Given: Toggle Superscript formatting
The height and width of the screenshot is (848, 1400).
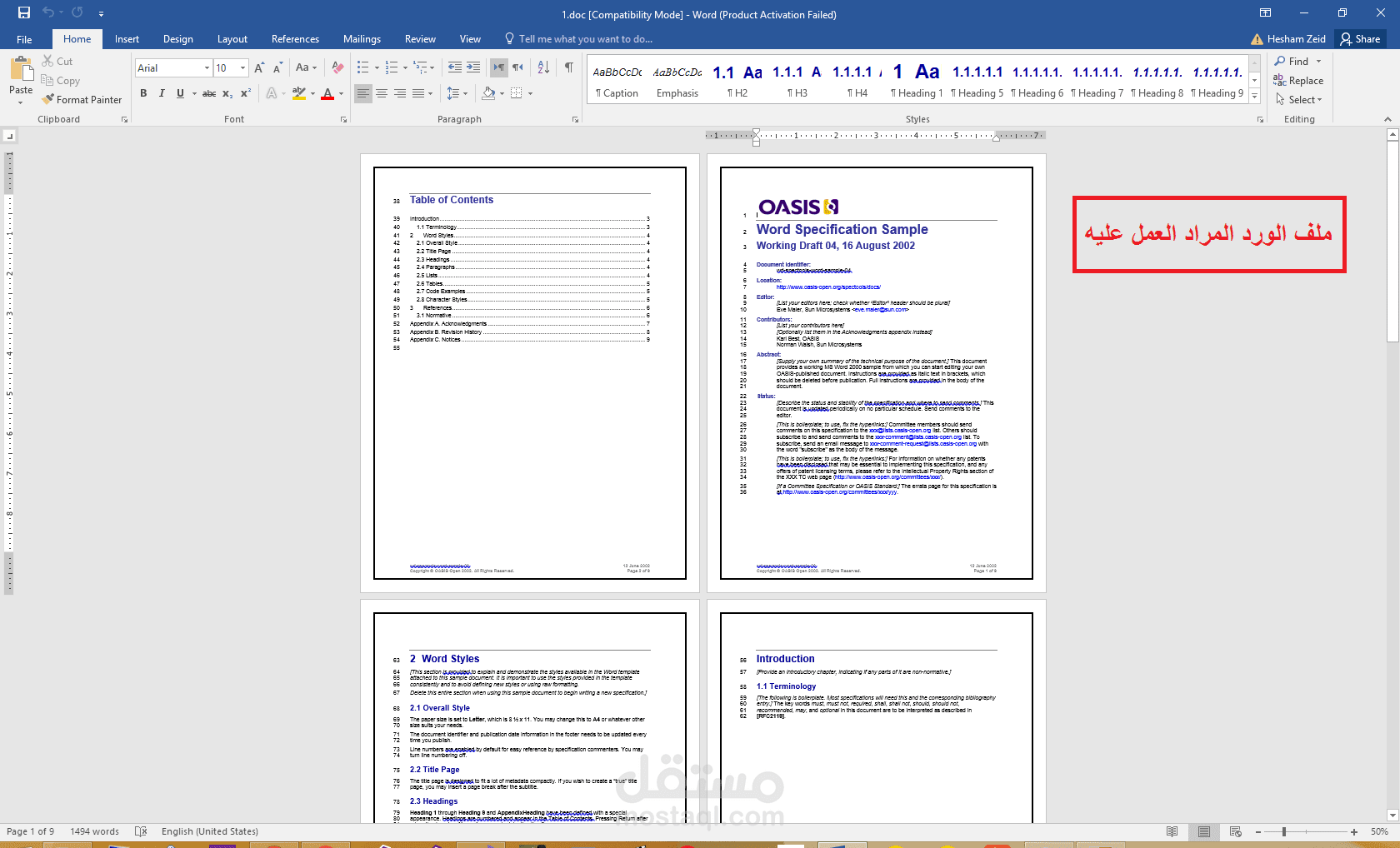Looking at the screenshot, I should [x=246, y=93].
